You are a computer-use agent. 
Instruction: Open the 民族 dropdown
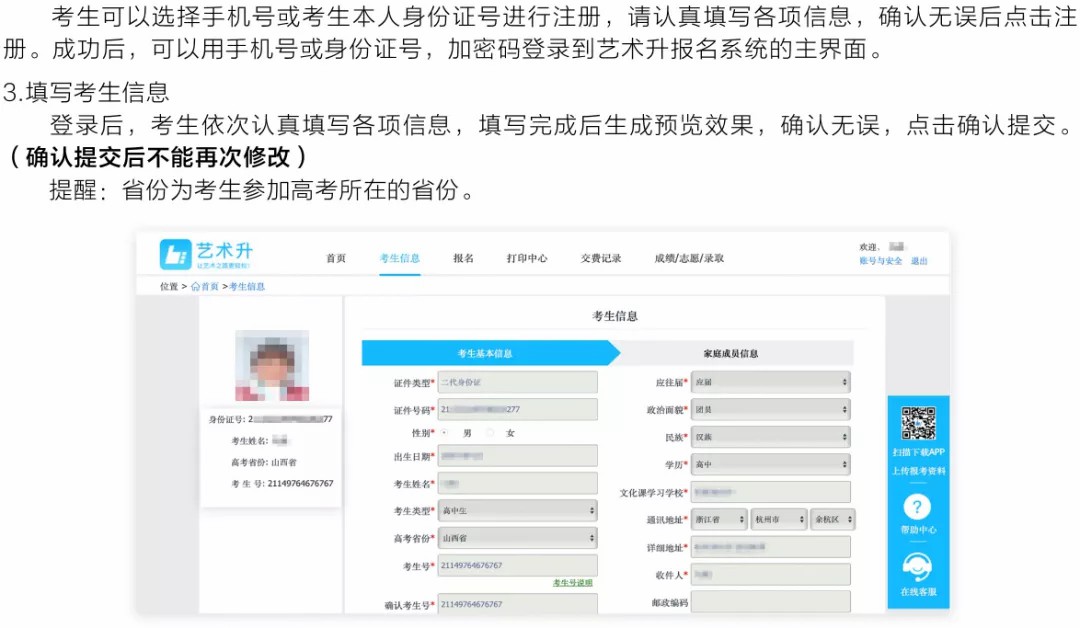coord(770,437)
